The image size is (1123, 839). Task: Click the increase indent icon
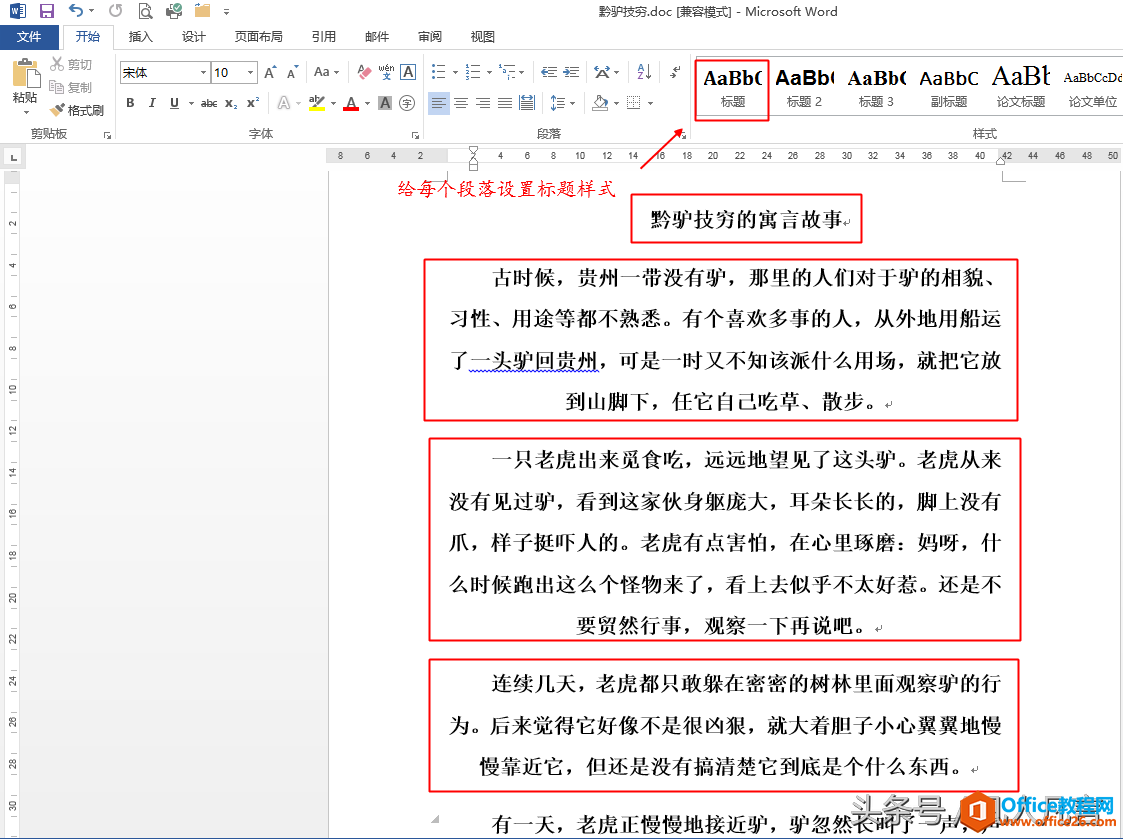coord(571,72)
